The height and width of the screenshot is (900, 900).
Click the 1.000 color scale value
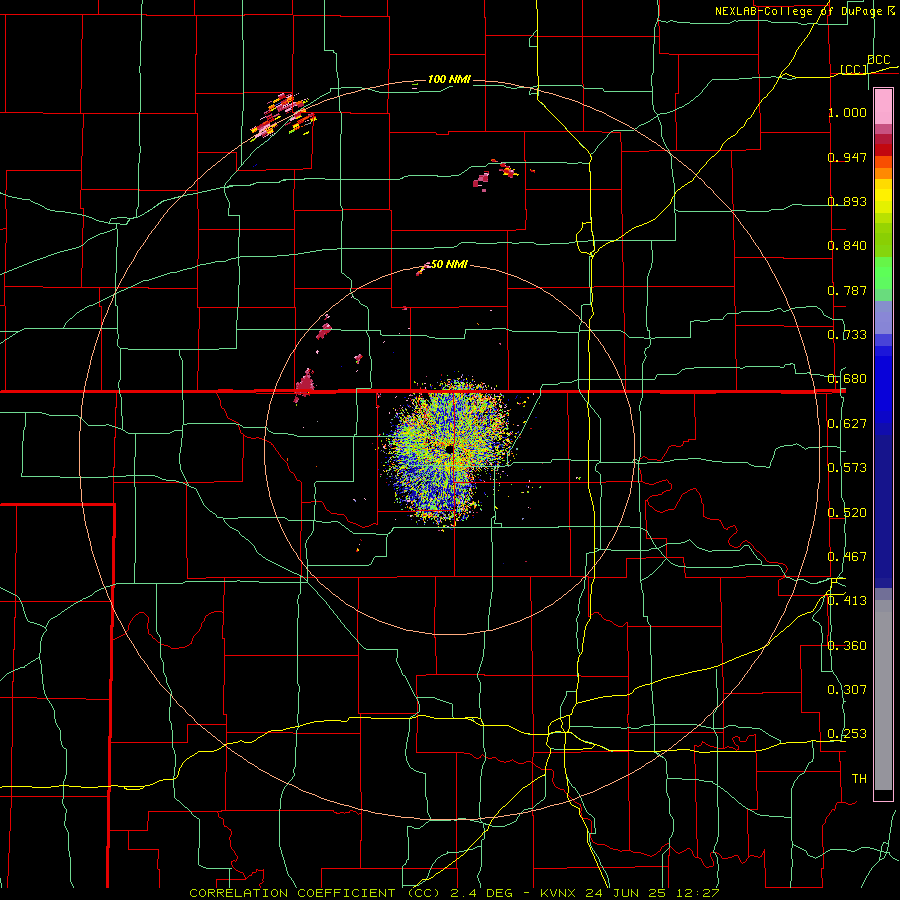[x=847, y=112]
